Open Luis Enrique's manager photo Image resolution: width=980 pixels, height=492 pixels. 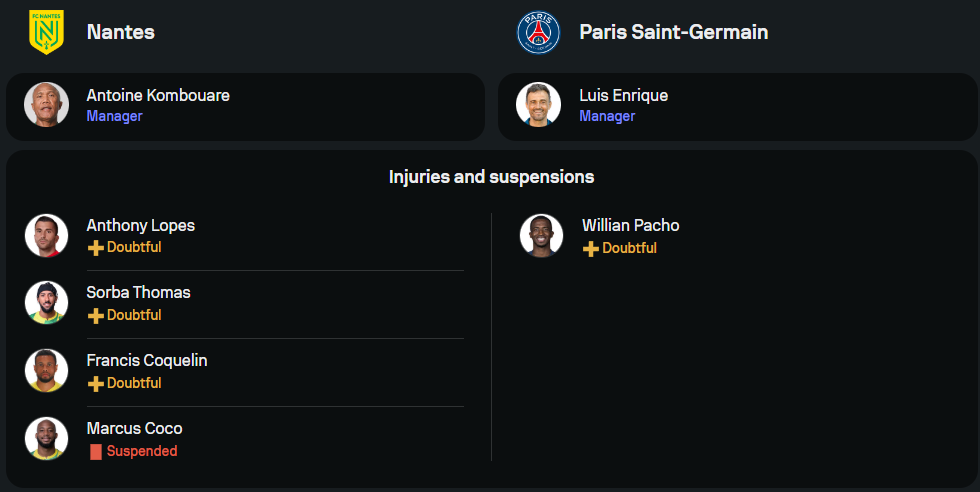pos(539,105)
